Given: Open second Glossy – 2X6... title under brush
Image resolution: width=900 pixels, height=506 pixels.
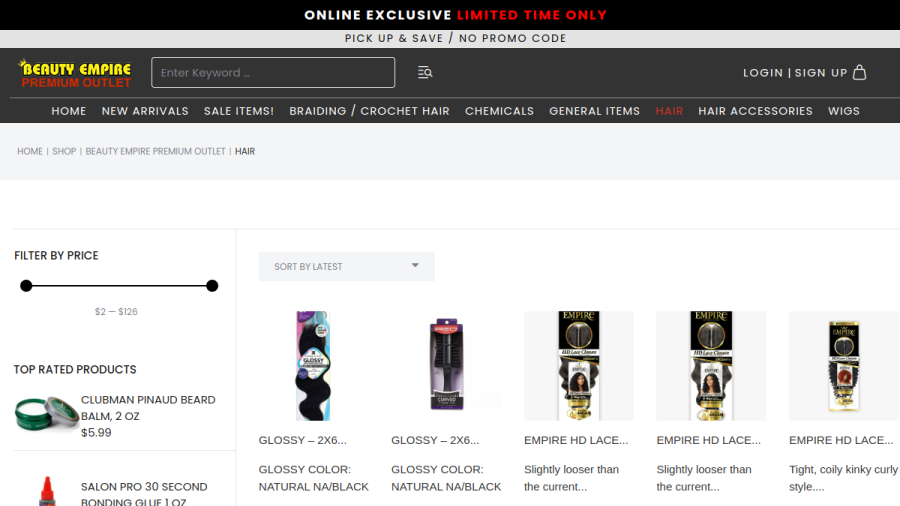Looking at the screenshot, I should point(435,441).
